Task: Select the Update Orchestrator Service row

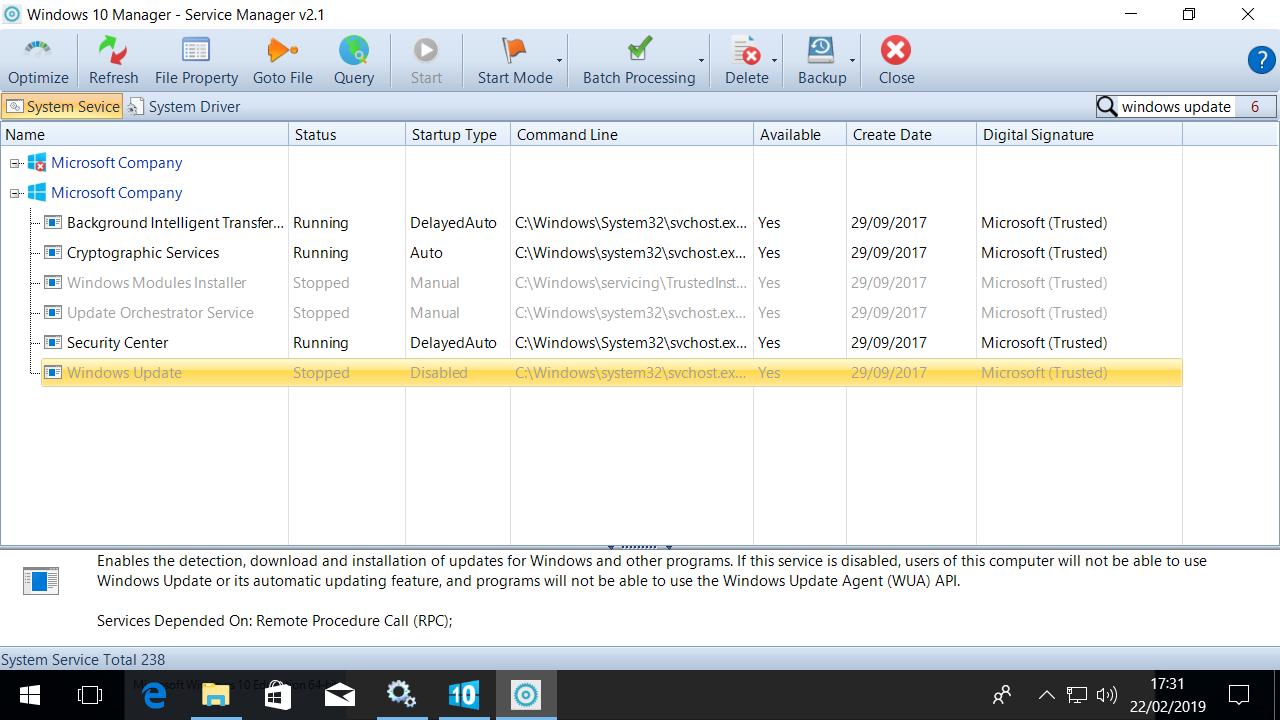Action: [x=612, y=313]
